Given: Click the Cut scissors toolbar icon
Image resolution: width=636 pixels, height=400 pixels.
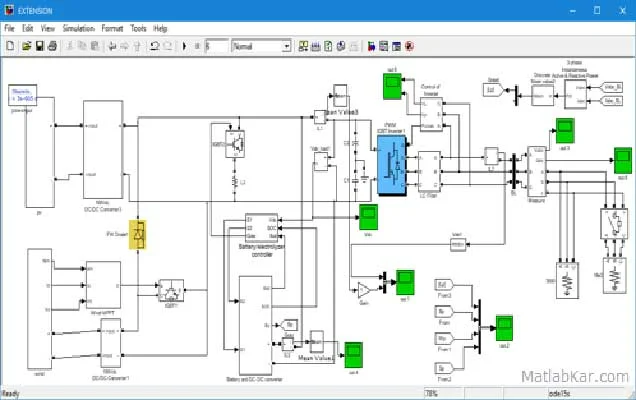Looking at the screenshot, I should coord(70,46).
